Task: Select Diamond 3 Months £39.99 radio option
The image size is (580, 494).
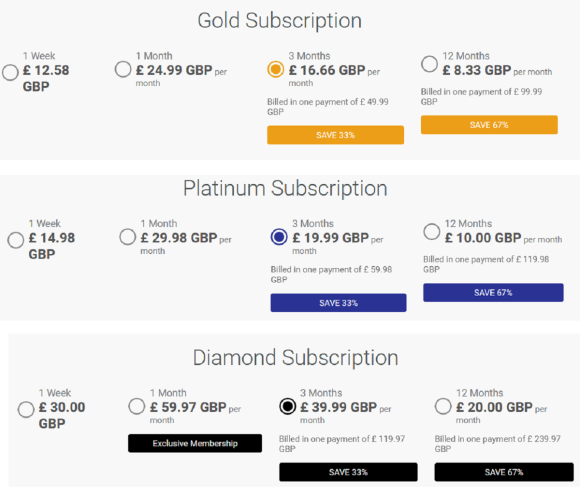Action: point(287,406)
